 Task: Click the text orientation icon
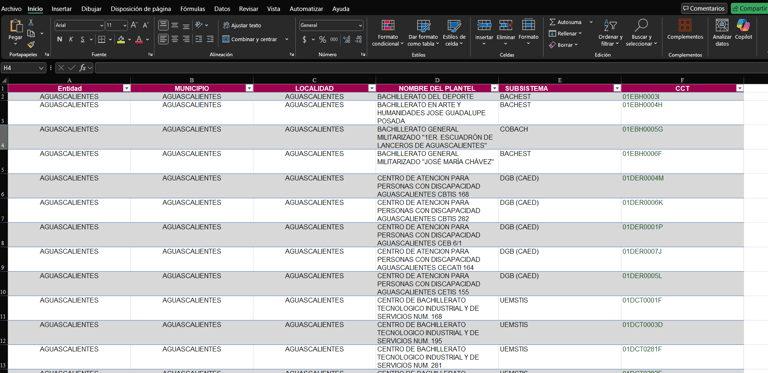pyautogui.click(x=199, y=25)
